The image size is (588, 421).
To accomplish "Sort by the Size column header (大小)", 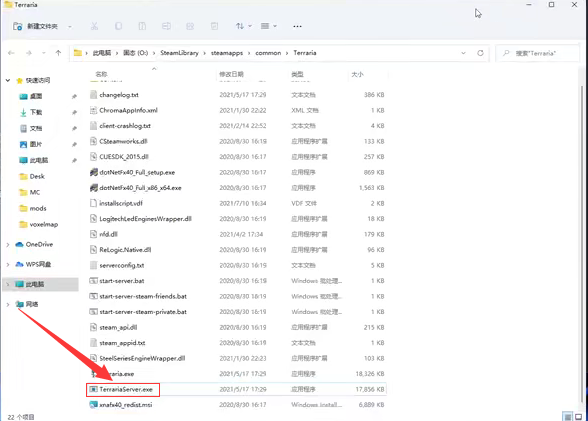I will pos(357,74).
